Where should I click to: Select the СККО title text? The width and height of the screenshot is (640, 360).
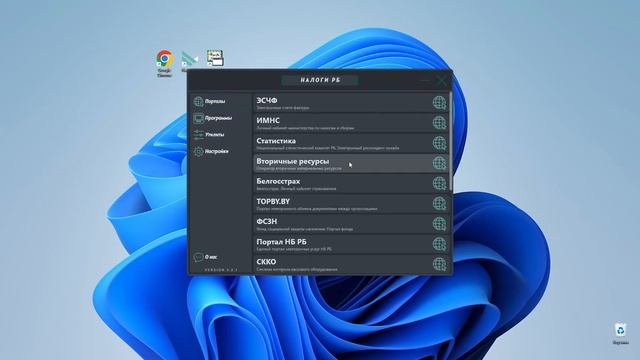click(266, 262)
